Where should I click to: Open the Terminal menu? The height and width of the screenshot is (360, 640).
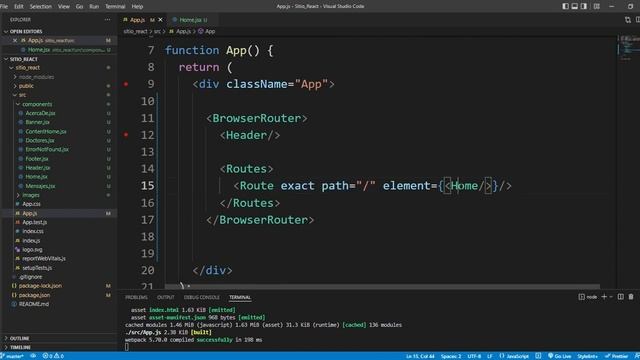[x=116, y=7]
